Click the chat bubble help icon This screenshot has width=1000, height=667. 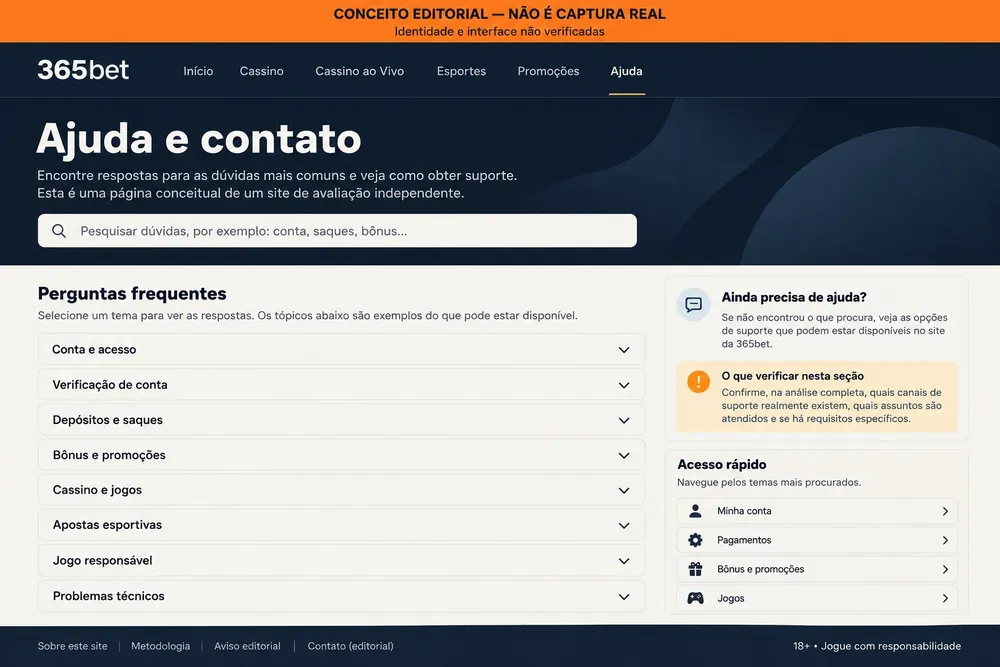pos(693,304)
